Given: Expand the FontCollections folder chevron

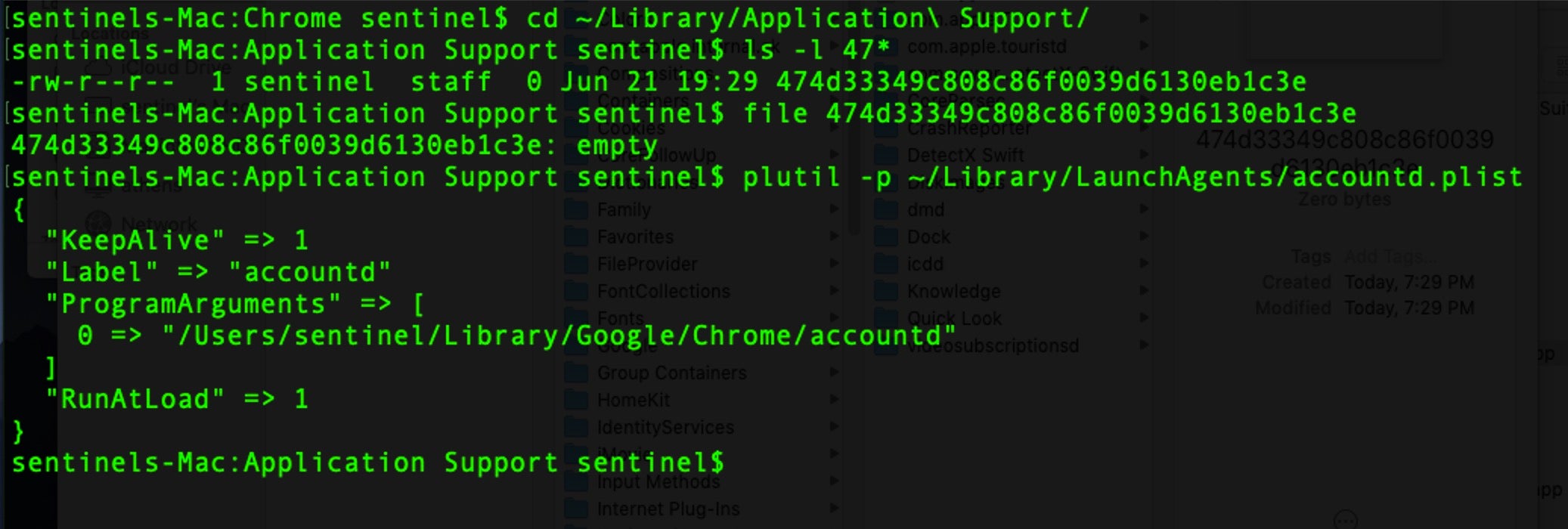Looking at the screenshot, I should click(835, 291).
